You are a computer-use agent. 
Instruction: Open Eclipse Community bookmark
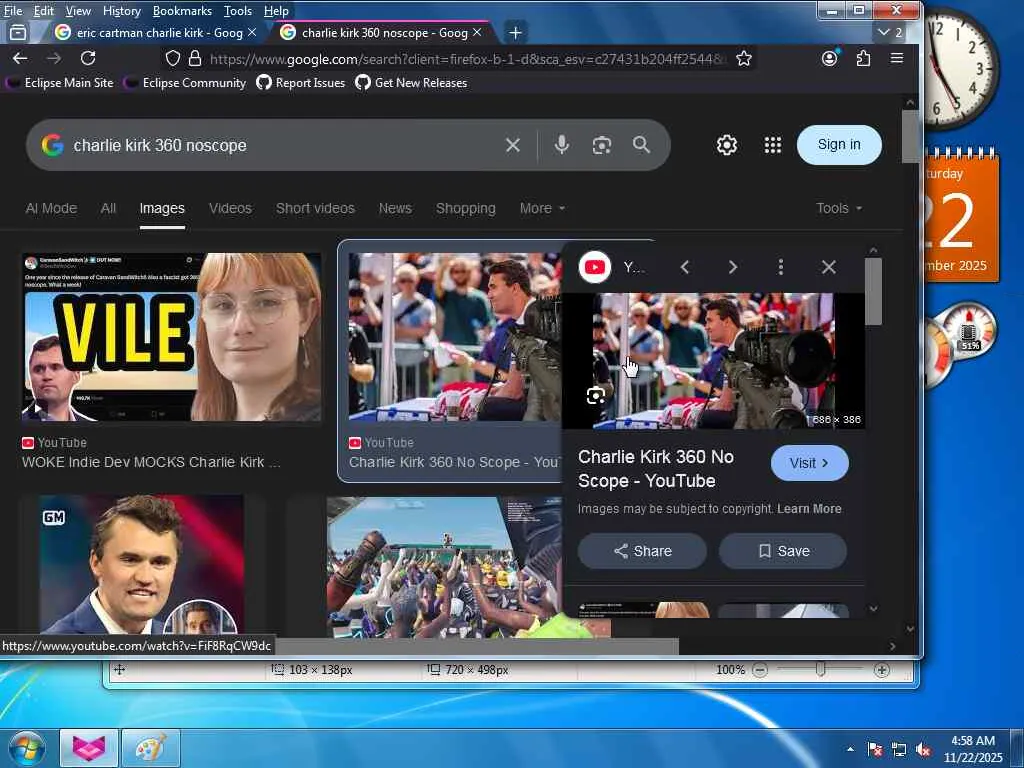click(x=185, y=83)
